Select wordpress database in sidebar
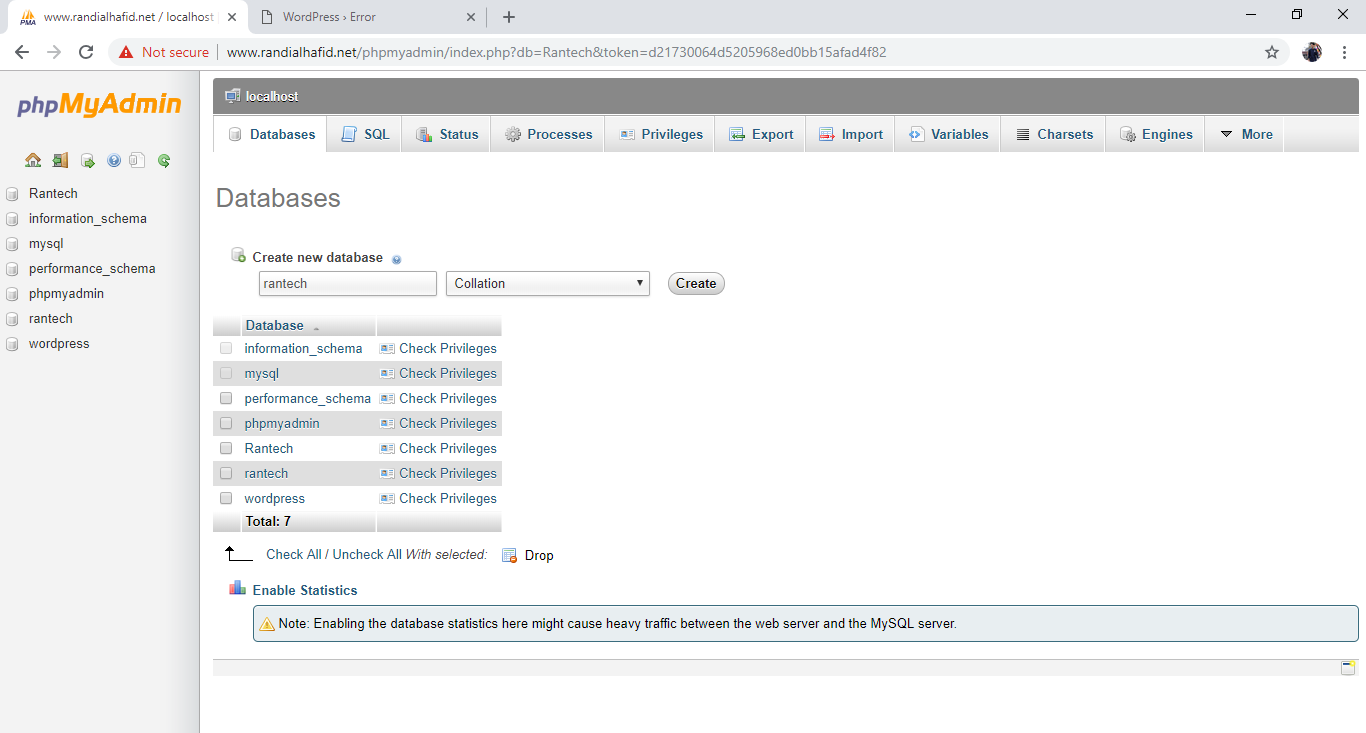The image size is (1366, 733). (x=59, y=344)
